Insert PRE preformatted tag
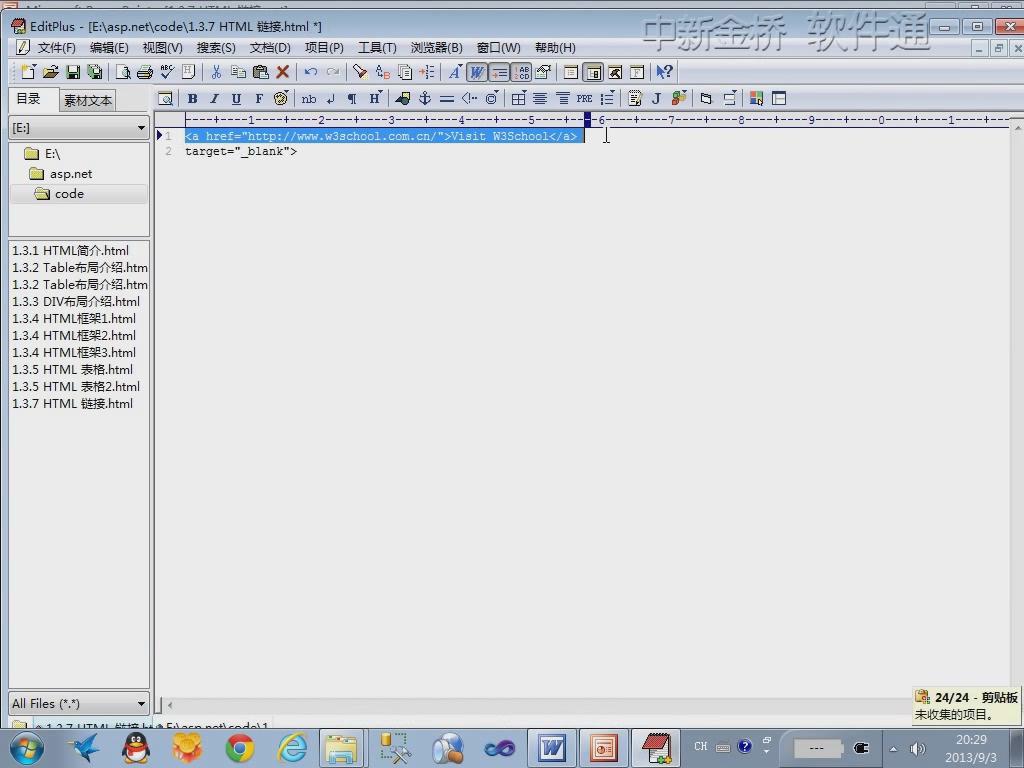 pyautogui.click(x=584, y=99)
